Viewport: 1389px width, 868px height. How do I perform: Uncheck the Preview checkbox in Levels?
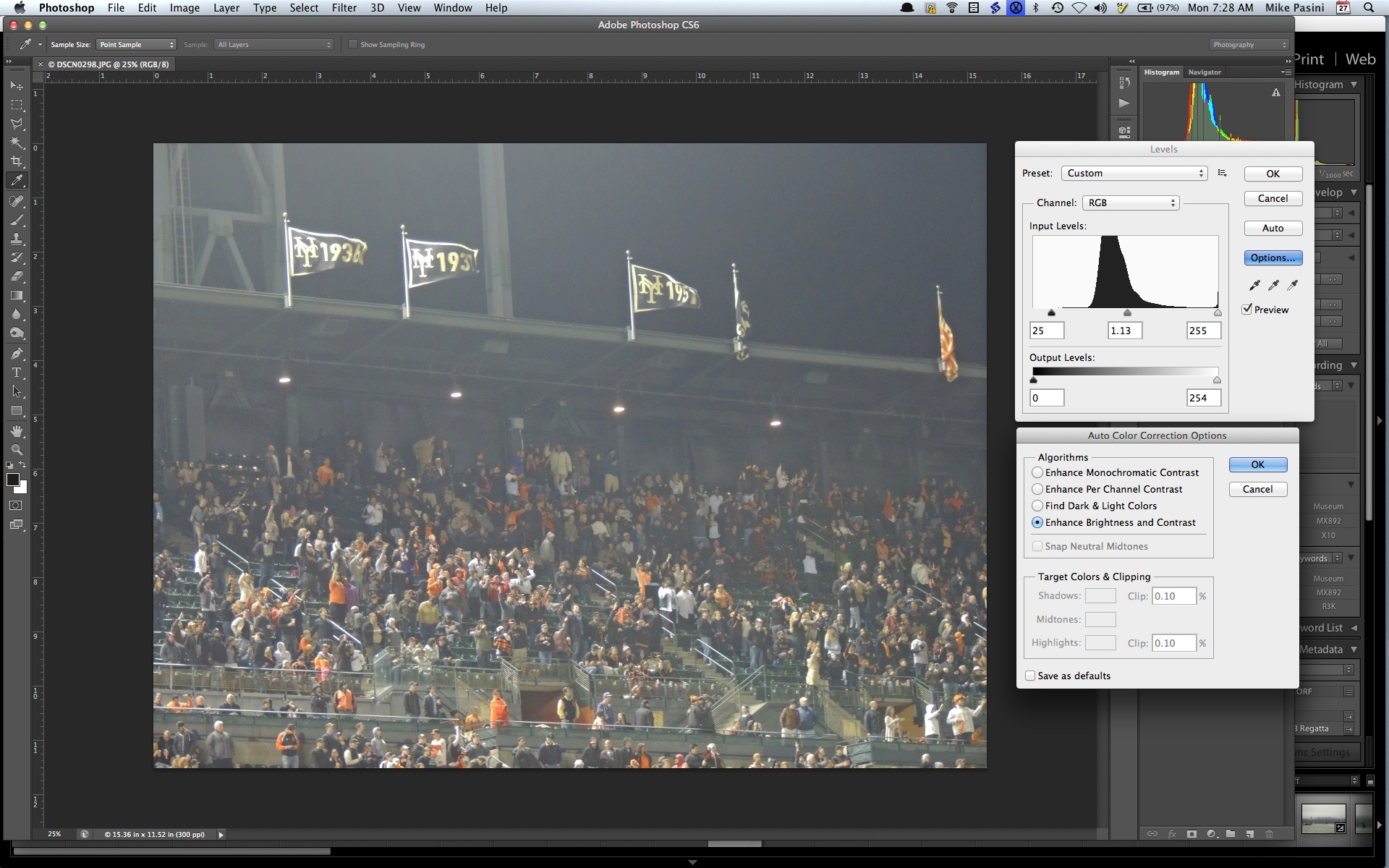1247,309
